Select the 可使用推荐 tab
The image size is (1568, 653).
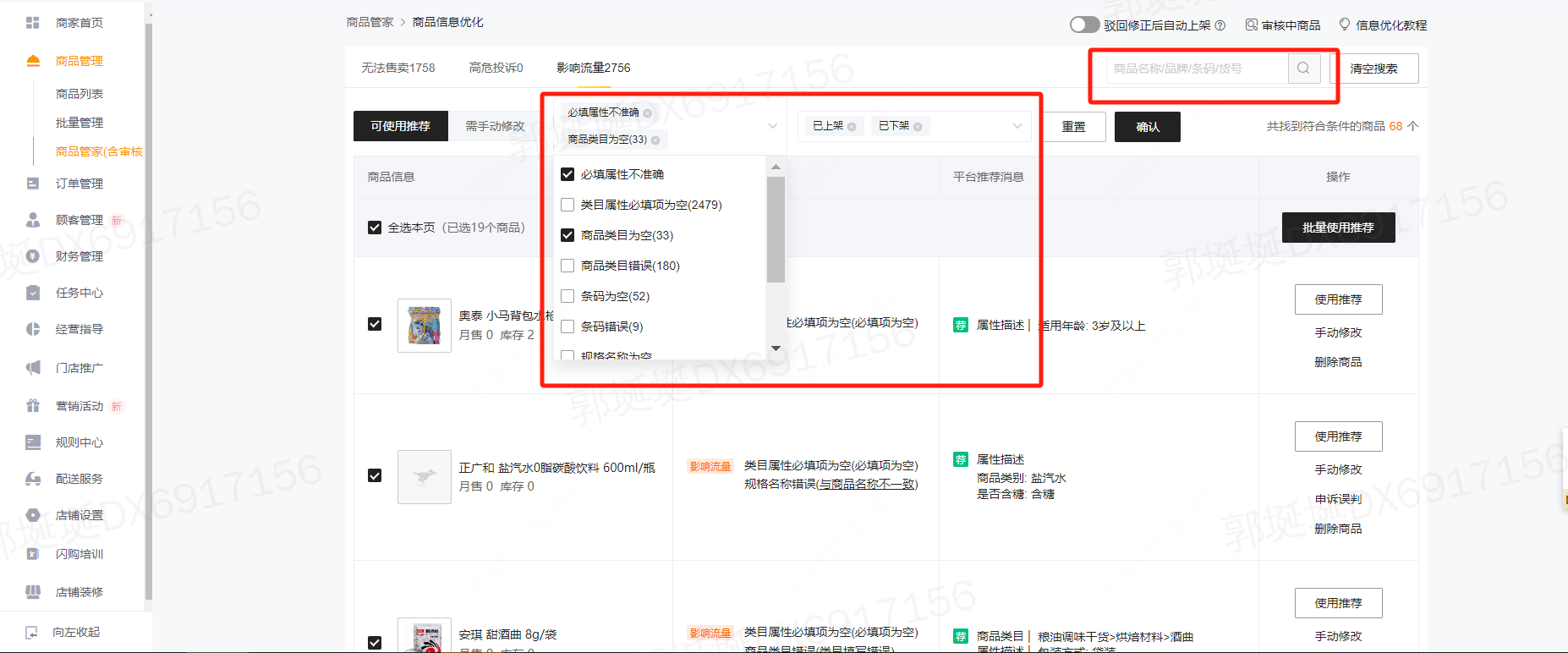coord(401,126)
